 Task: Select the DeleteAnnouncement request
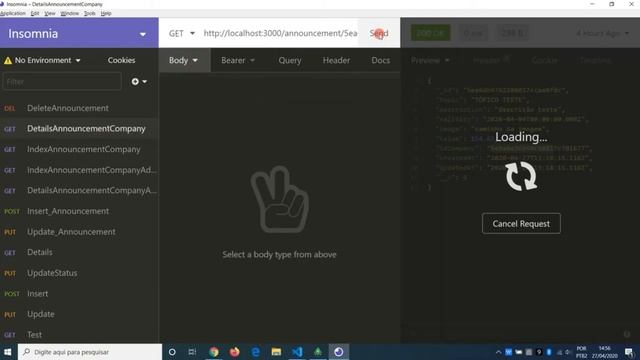(79, 108)
